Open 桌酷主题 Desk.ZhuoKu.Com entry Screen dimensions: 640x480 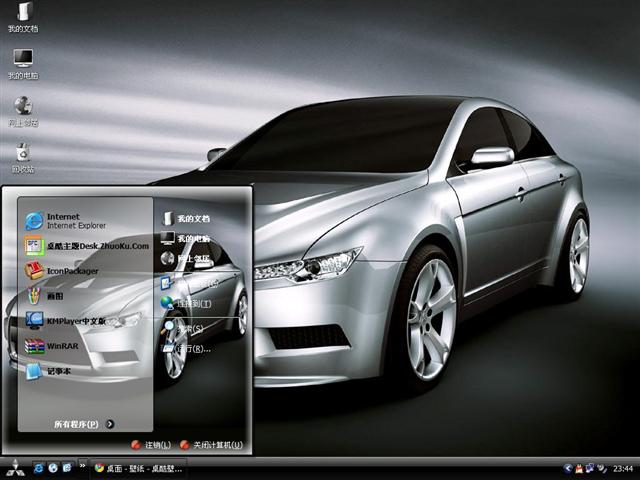86,246
